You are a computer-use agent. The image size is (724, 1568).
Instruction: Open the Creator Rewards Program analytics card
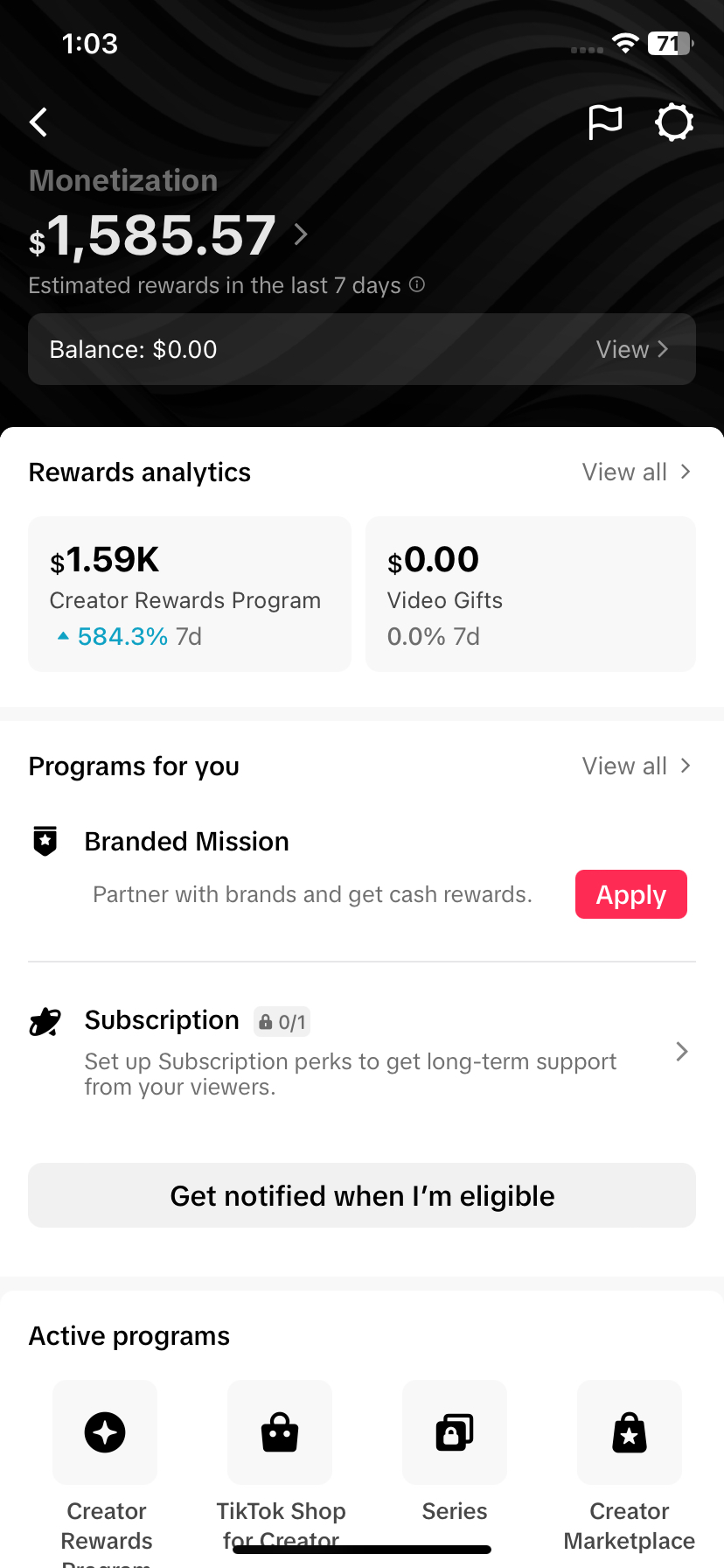coord(190,594)
